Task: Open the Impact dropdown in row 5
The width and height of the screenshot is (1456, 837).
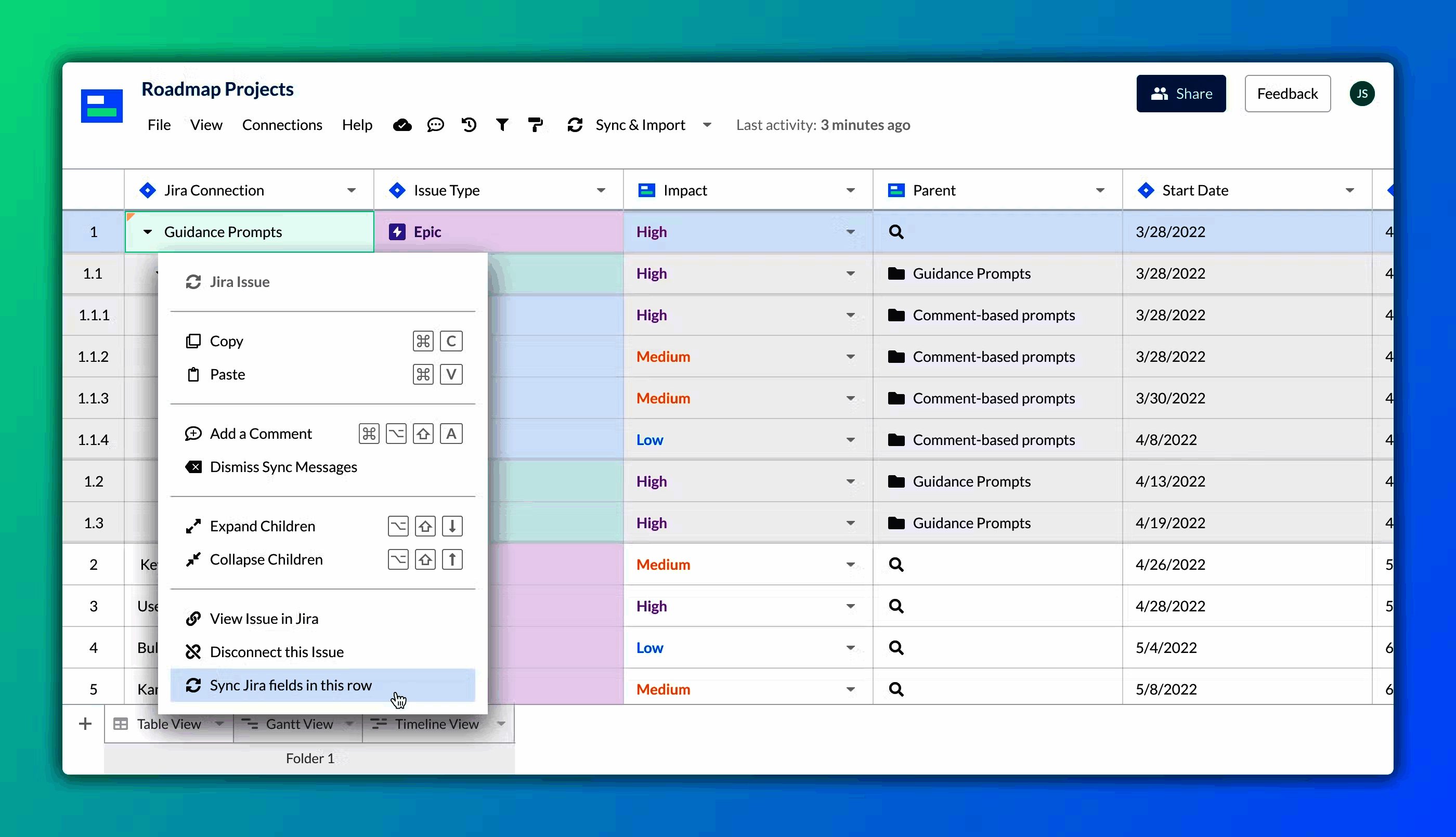Action: point(850,689)
